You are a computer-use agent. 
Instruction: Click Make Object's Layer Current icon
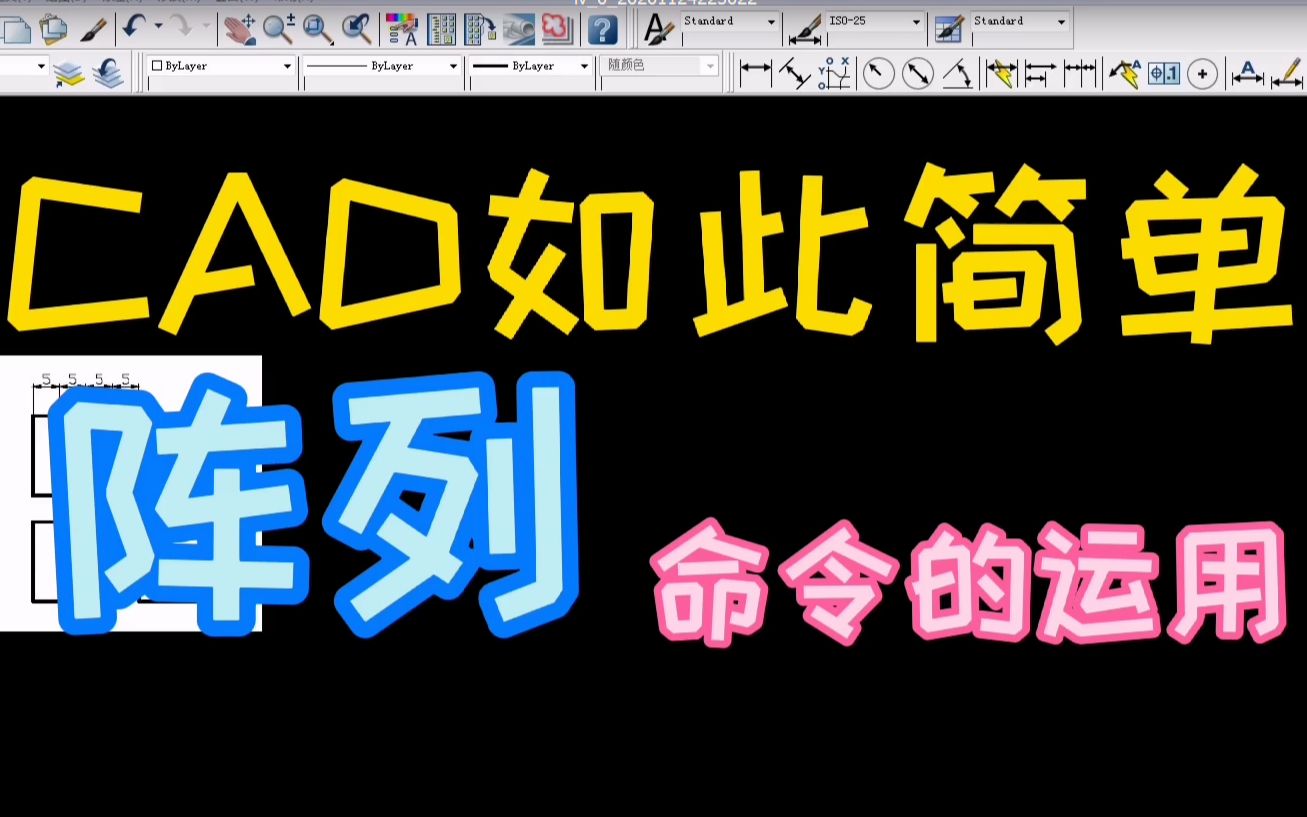[x=69, y=73]
